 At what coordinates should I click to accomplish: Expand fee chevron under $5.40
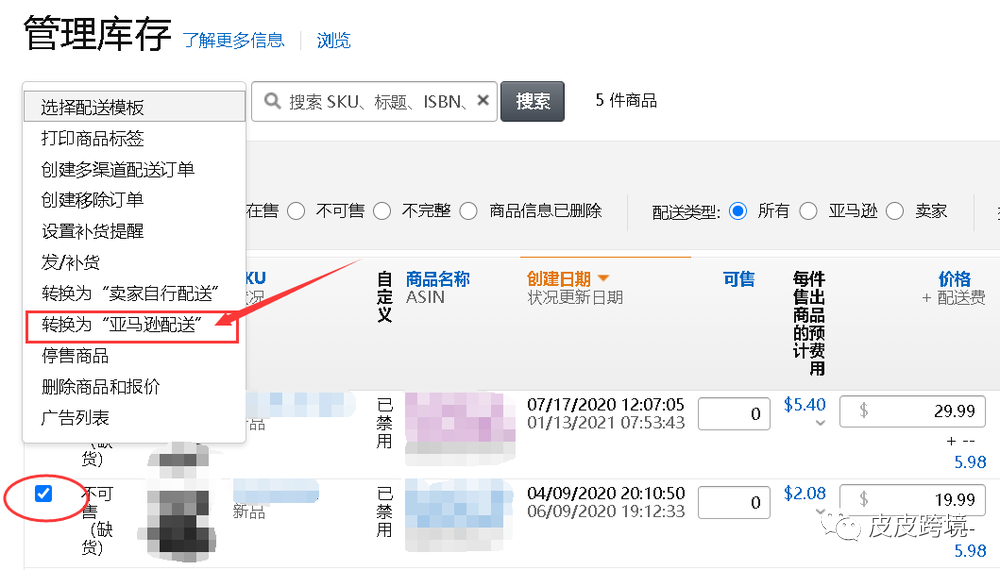point(820,423)
